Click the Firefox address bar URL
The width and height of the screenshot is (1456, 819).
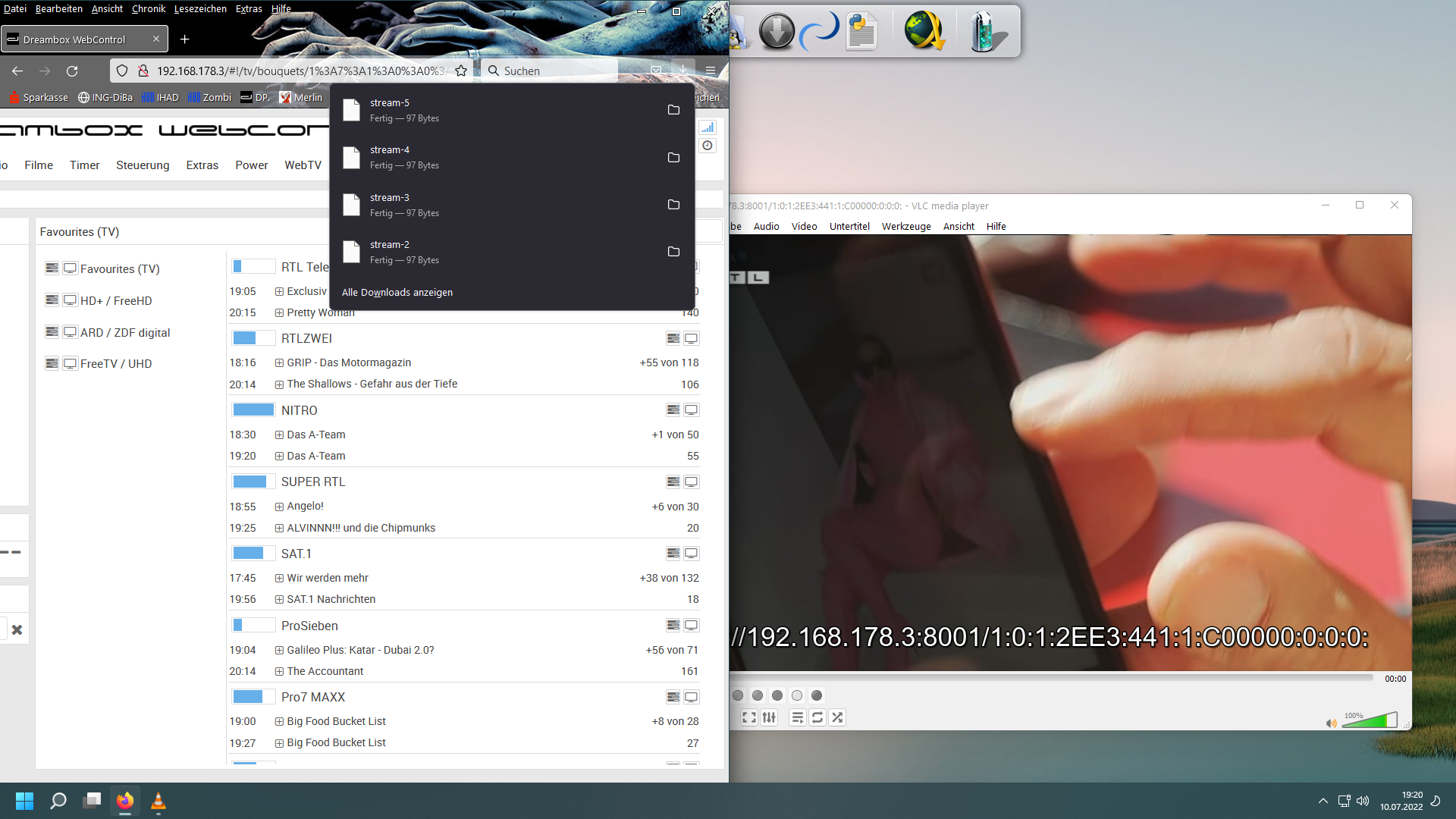[x=300, y=71]
